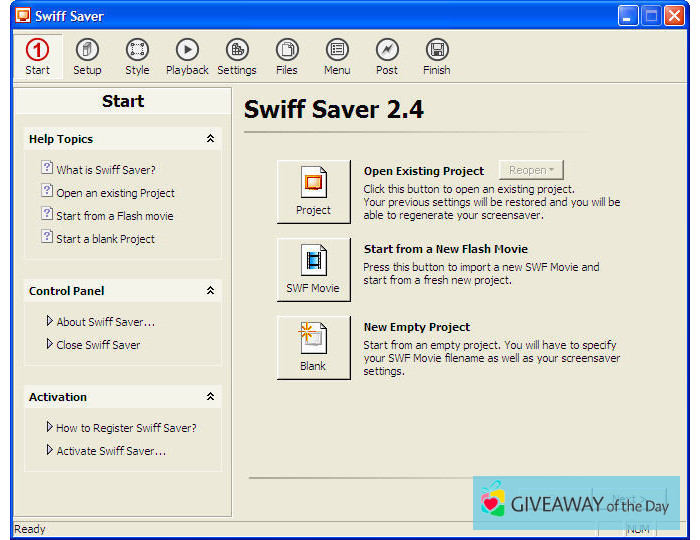Go to the Playback step
700x540 pixels.
tap(187, 56)
